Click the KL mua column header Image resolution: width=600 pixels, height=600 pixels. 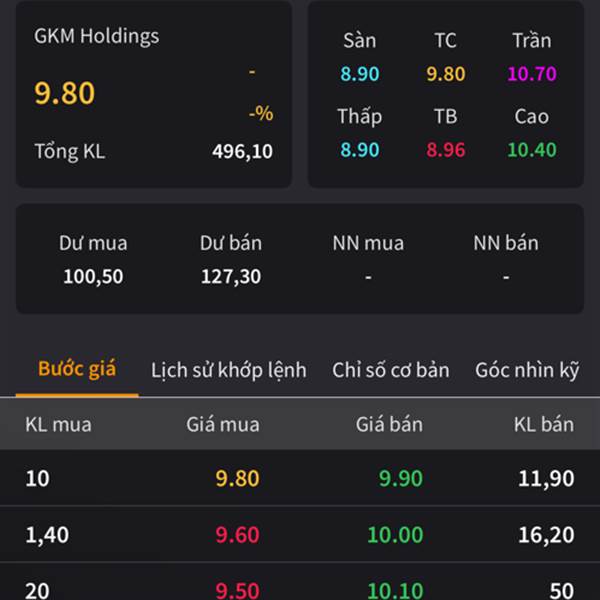tap(58, 424)
